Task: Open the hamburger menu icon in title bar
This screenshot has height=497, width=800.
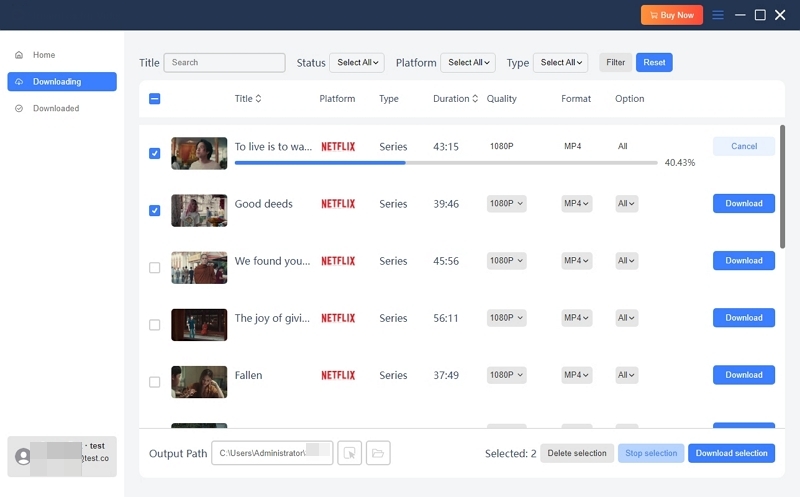Action: 718,15
